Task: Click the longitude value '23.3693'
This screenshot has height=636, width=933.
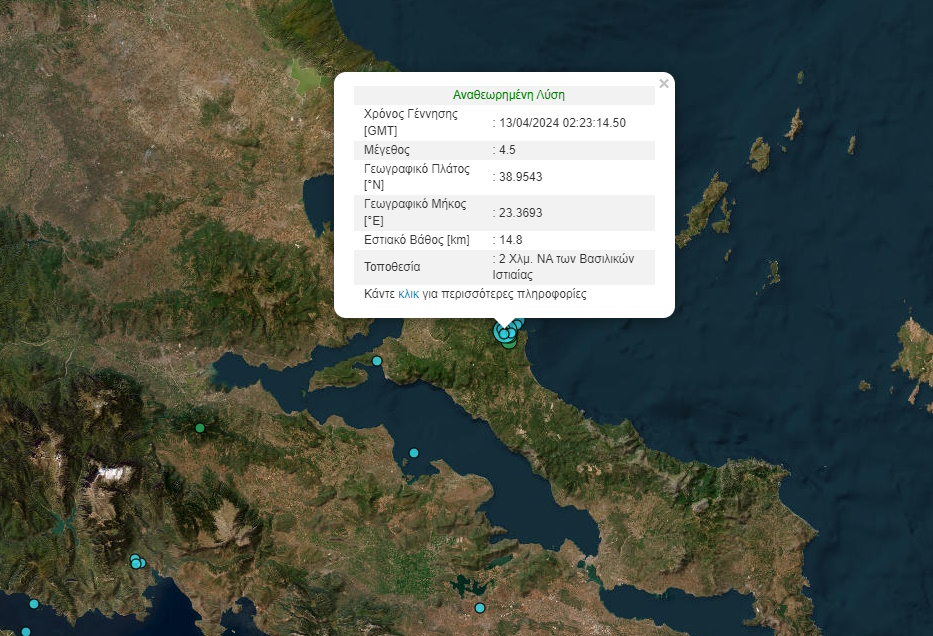Action: click(521, 213)
